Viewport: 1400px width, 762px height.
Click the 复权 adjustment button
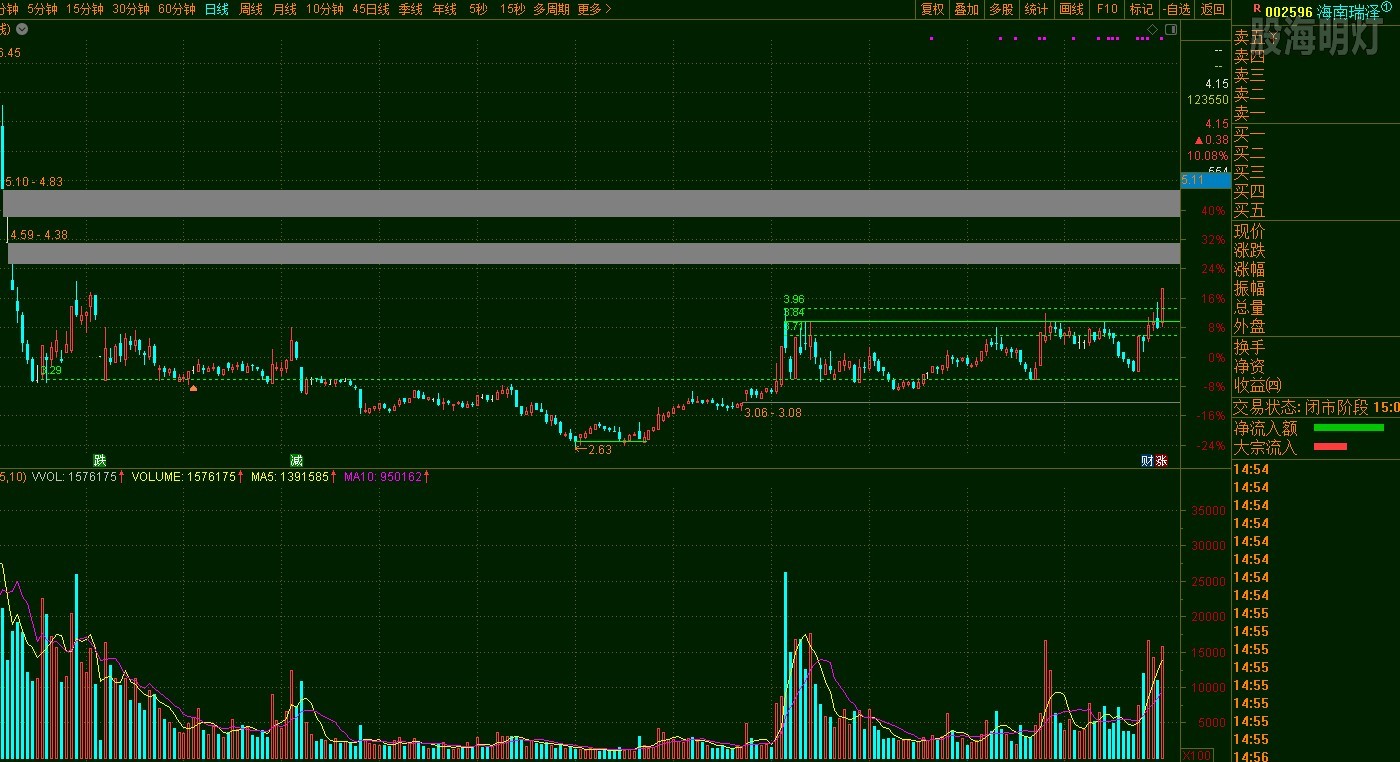coord(932,9)
